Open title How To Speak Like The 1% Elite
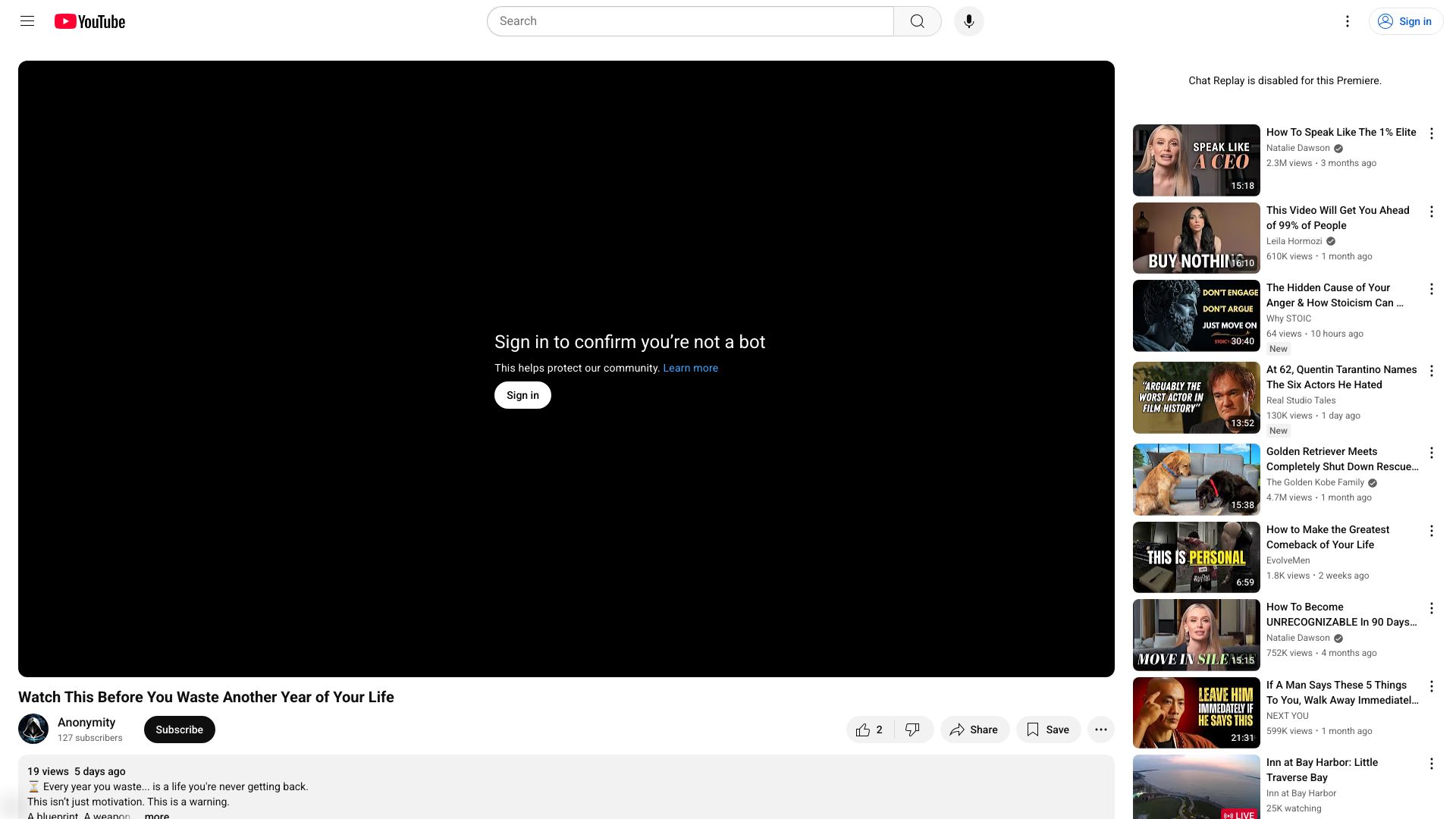Viewport: 1456px width, 819px height. (1341, 132)
